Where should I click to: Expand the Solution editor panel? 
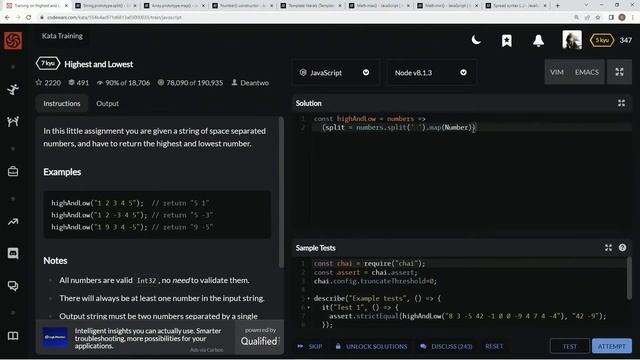pos(621,103)
